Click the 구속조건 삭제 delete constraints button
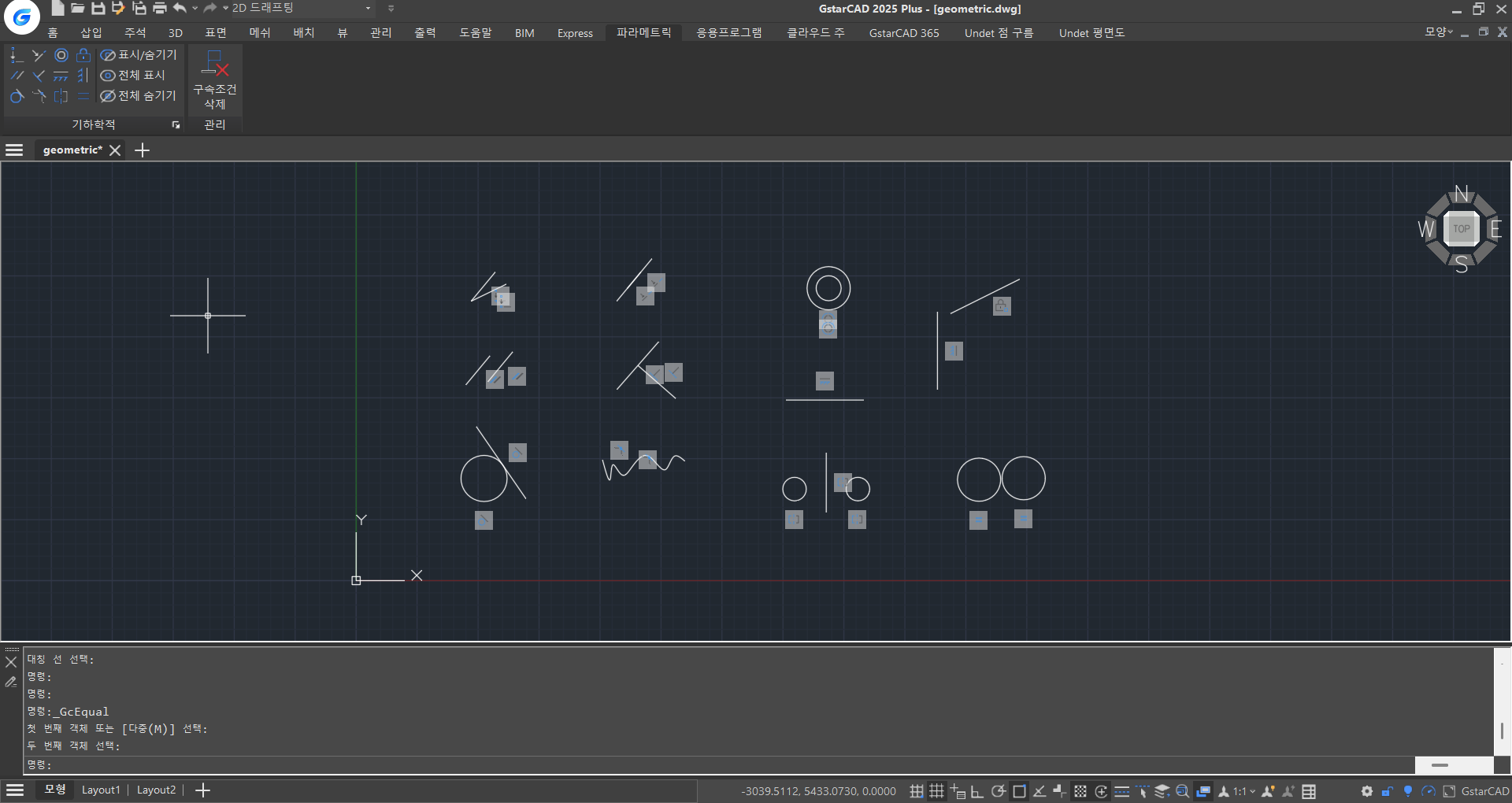 pyautogui.click(x=214, y=80)
